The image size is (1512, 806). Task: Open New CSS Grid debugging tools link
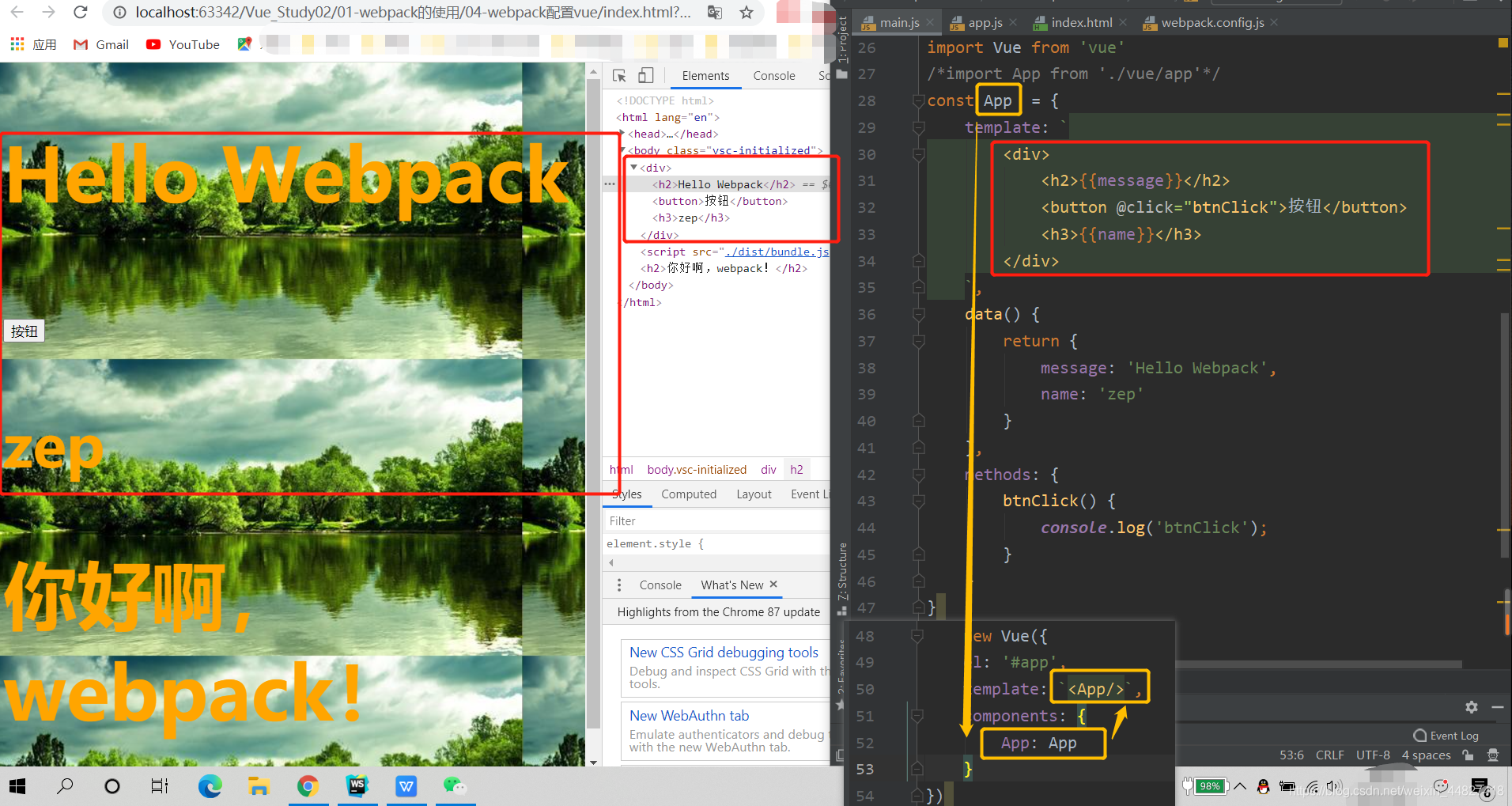coord(724,653)
